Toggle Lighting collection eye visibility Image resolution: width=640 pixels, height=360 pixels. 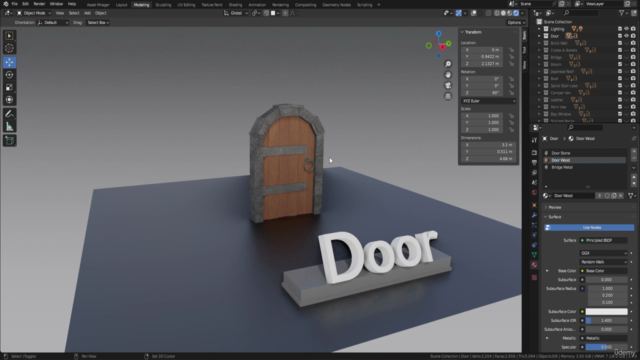pos(627,29)
